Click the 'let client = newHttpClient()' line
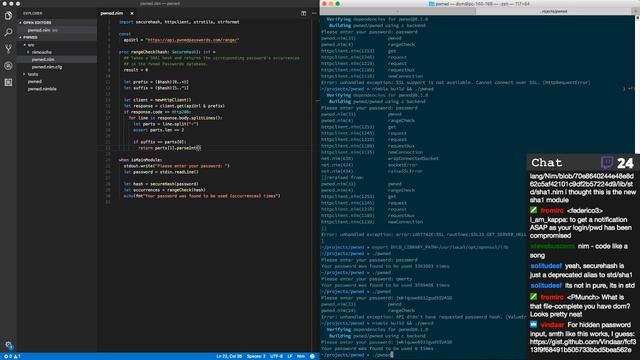This screenshot has width=640, height=360. (x=157, y=100)
